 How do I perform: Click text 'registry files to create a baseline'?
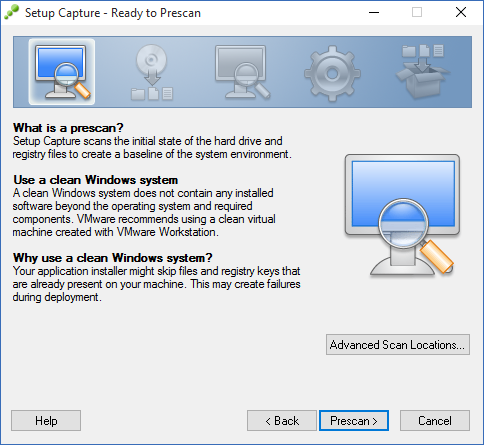point(88,154)
